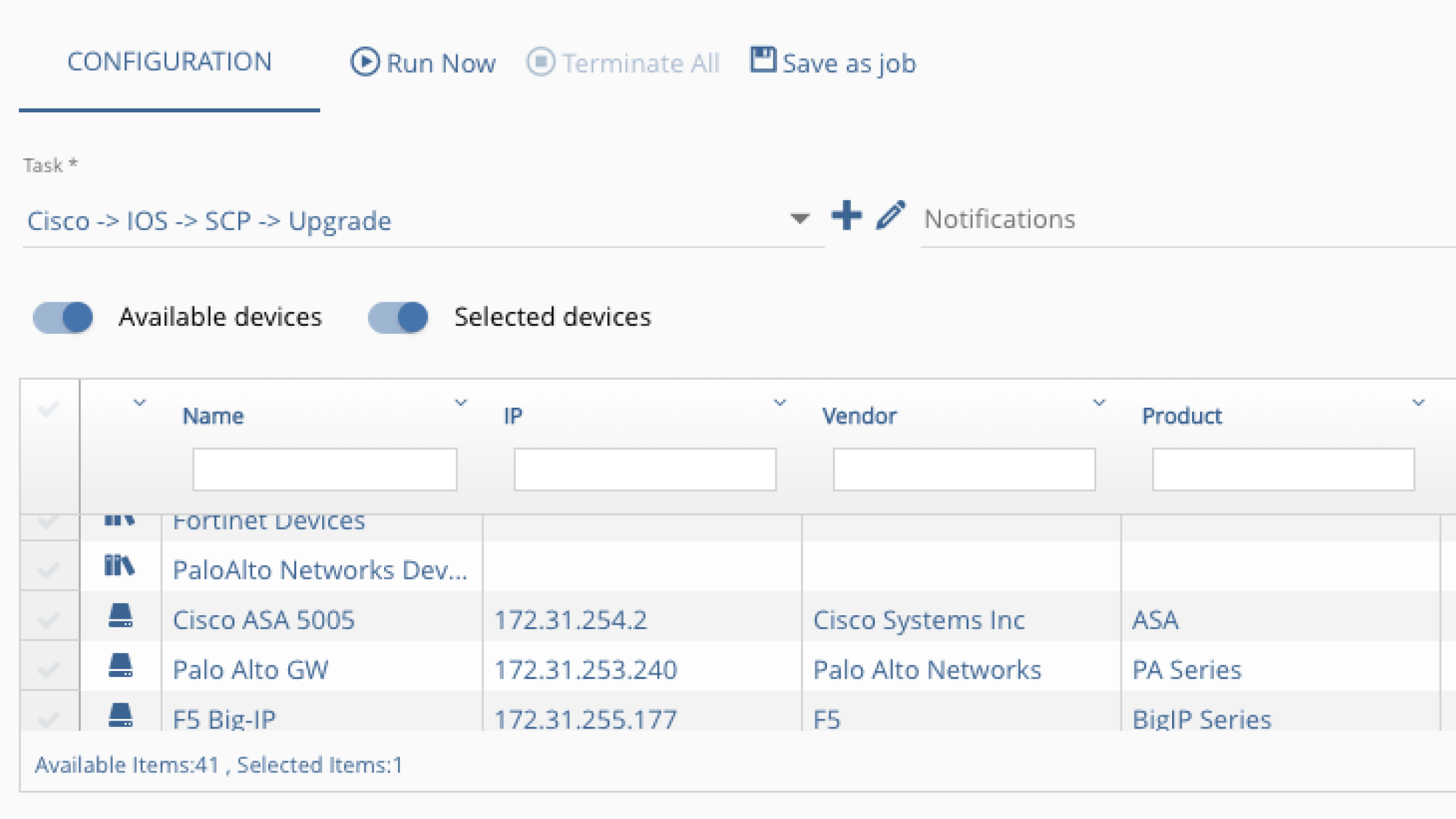
Task: Click the Run Now play icon
Action: [365, 62]
